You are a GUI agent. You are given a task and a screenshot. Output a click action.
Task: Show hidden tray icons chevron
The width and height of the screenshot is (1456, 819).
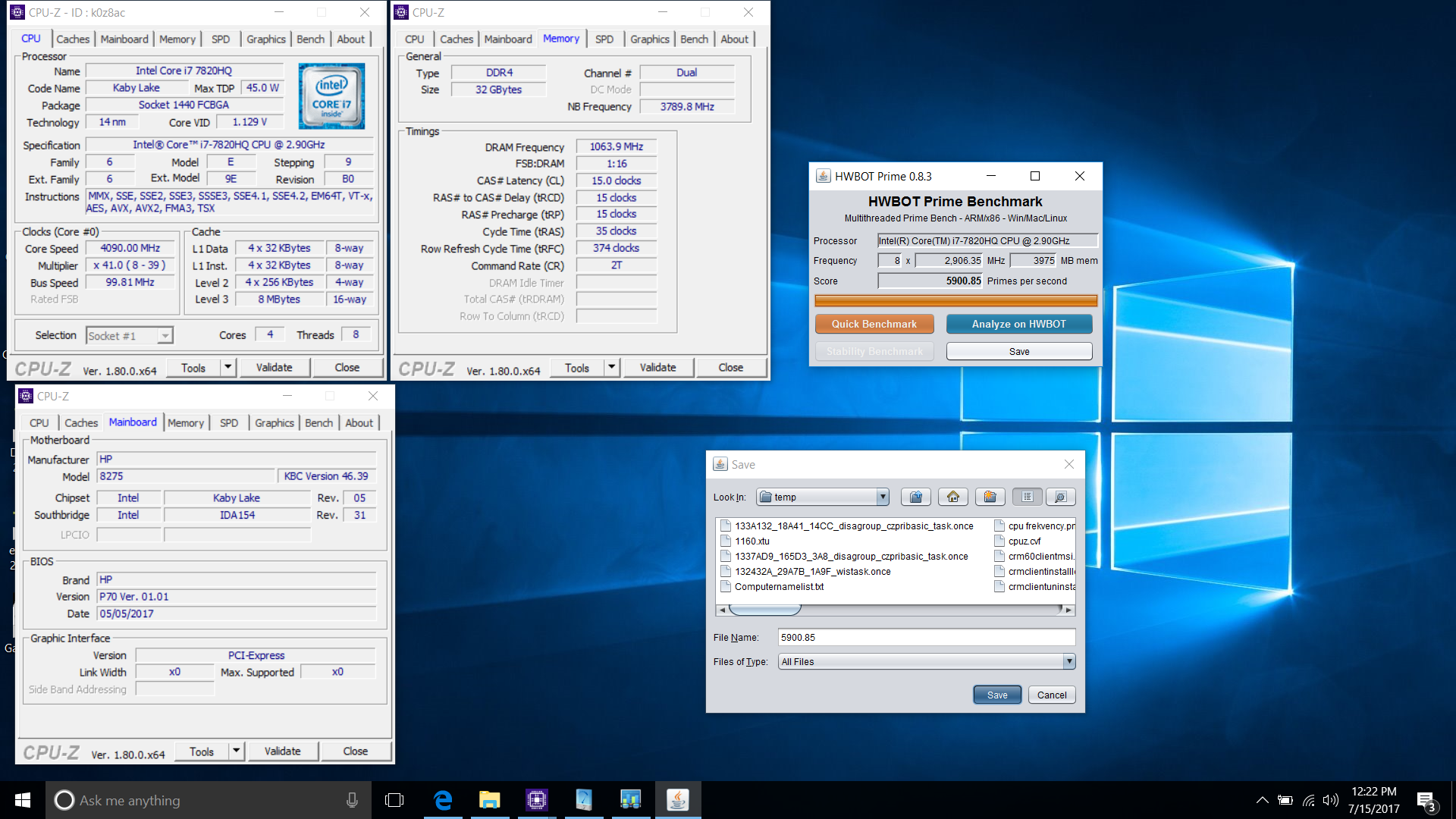point(1262,800)
